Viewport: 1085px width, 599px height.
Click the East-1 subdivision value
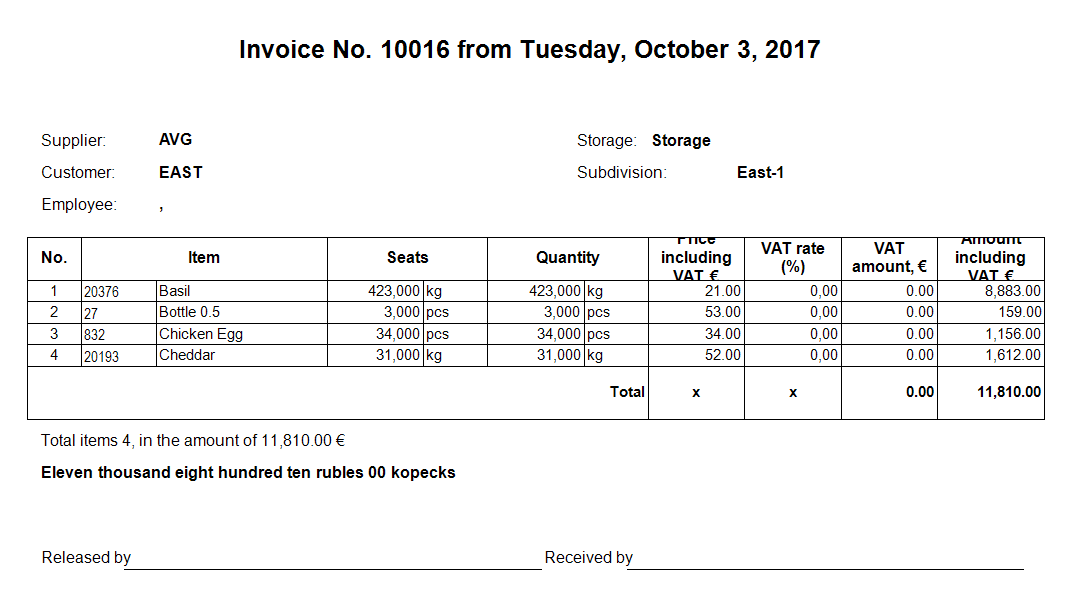pyautogui.click(x=760, y=172)
